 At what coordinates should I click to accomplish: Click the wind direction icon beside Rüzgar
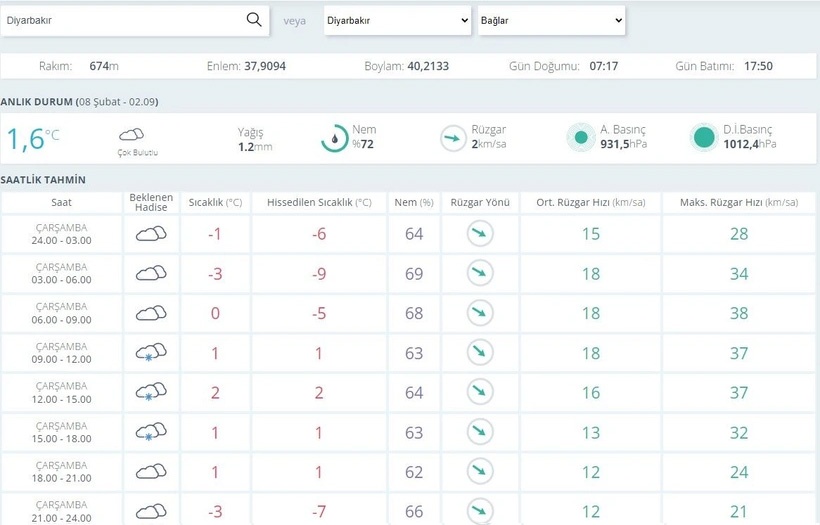click(454, 138)
